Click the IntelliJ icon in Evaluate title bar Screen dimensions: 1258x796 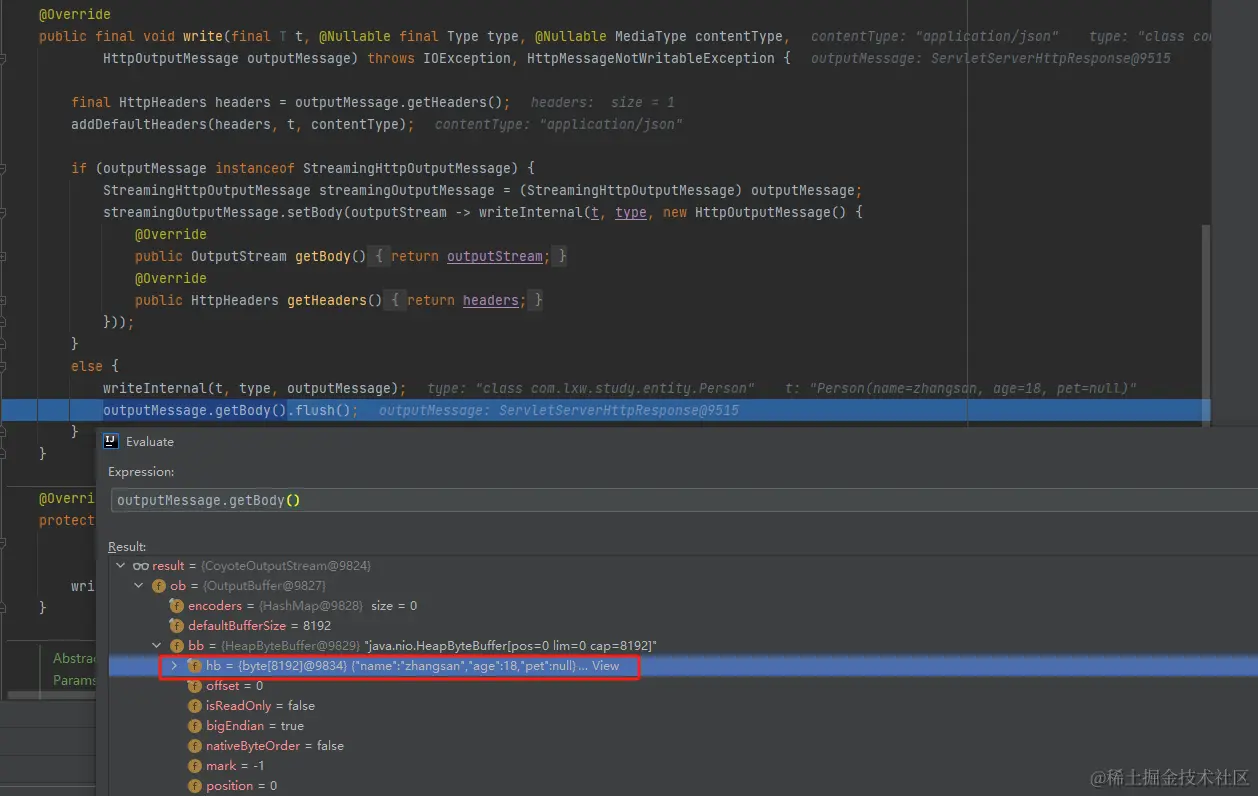coord(111,441)
